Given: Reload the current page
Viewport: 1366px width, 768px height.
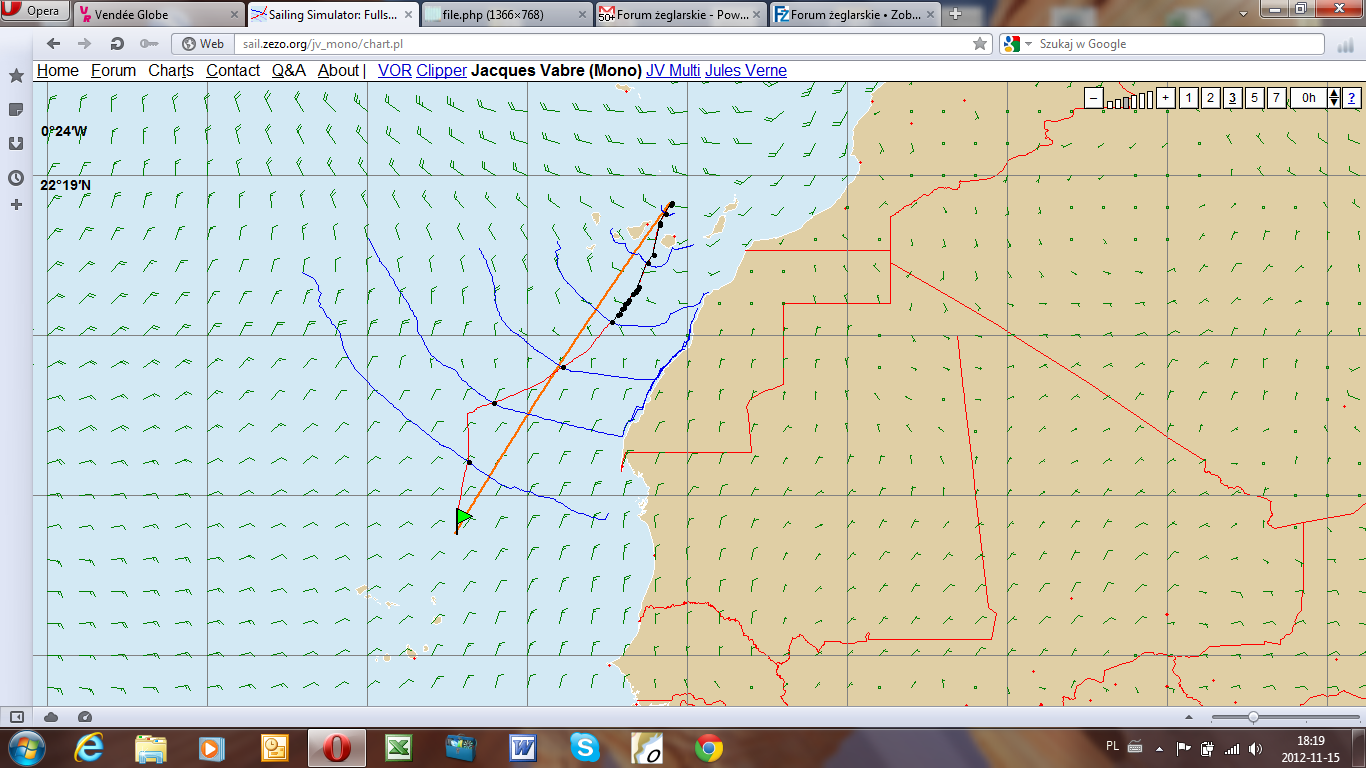Looking at the screenshot, I should tap(117, 44).
